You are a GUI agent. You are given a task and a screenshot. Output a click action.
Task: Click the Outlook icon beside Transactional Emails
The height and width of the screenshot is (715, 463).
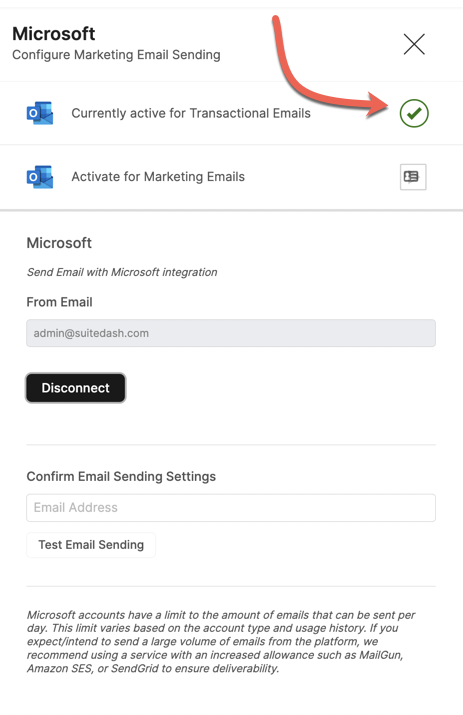point(40,113)
